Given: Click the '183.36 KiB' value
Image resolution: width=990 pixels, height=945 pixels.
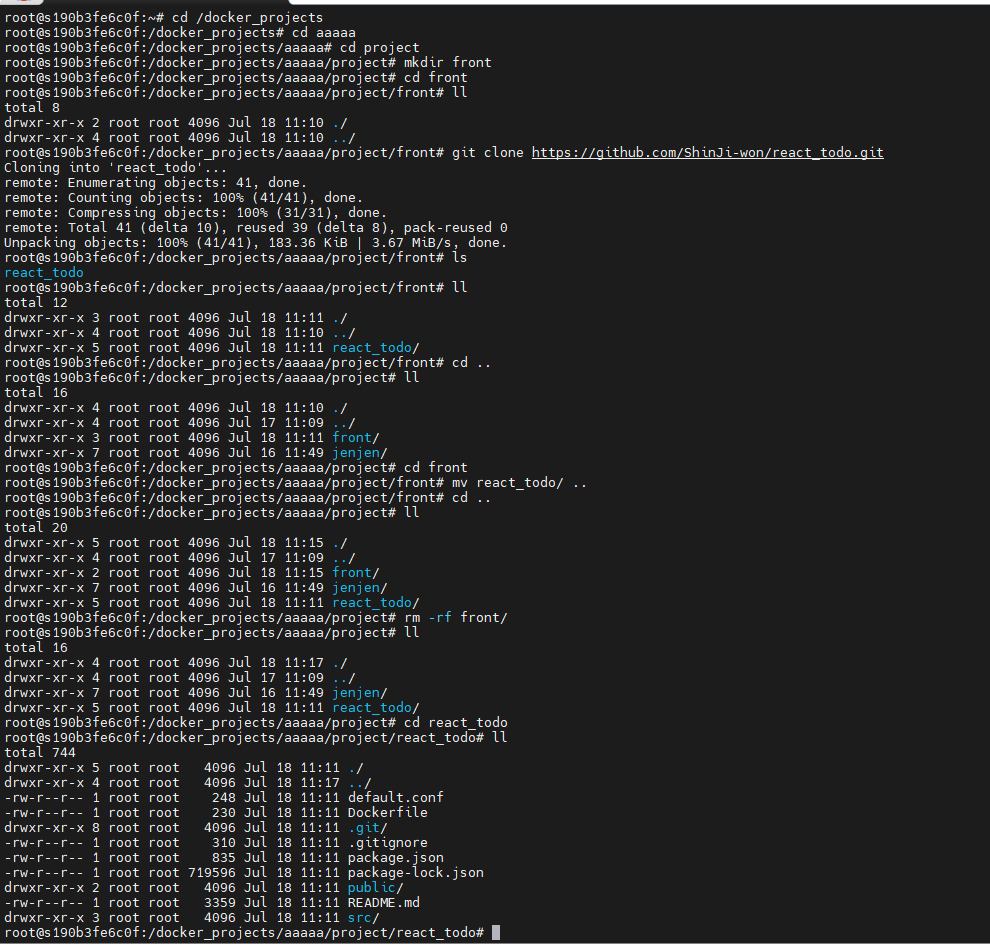Looking at the screenshot, I should [307, 243].
